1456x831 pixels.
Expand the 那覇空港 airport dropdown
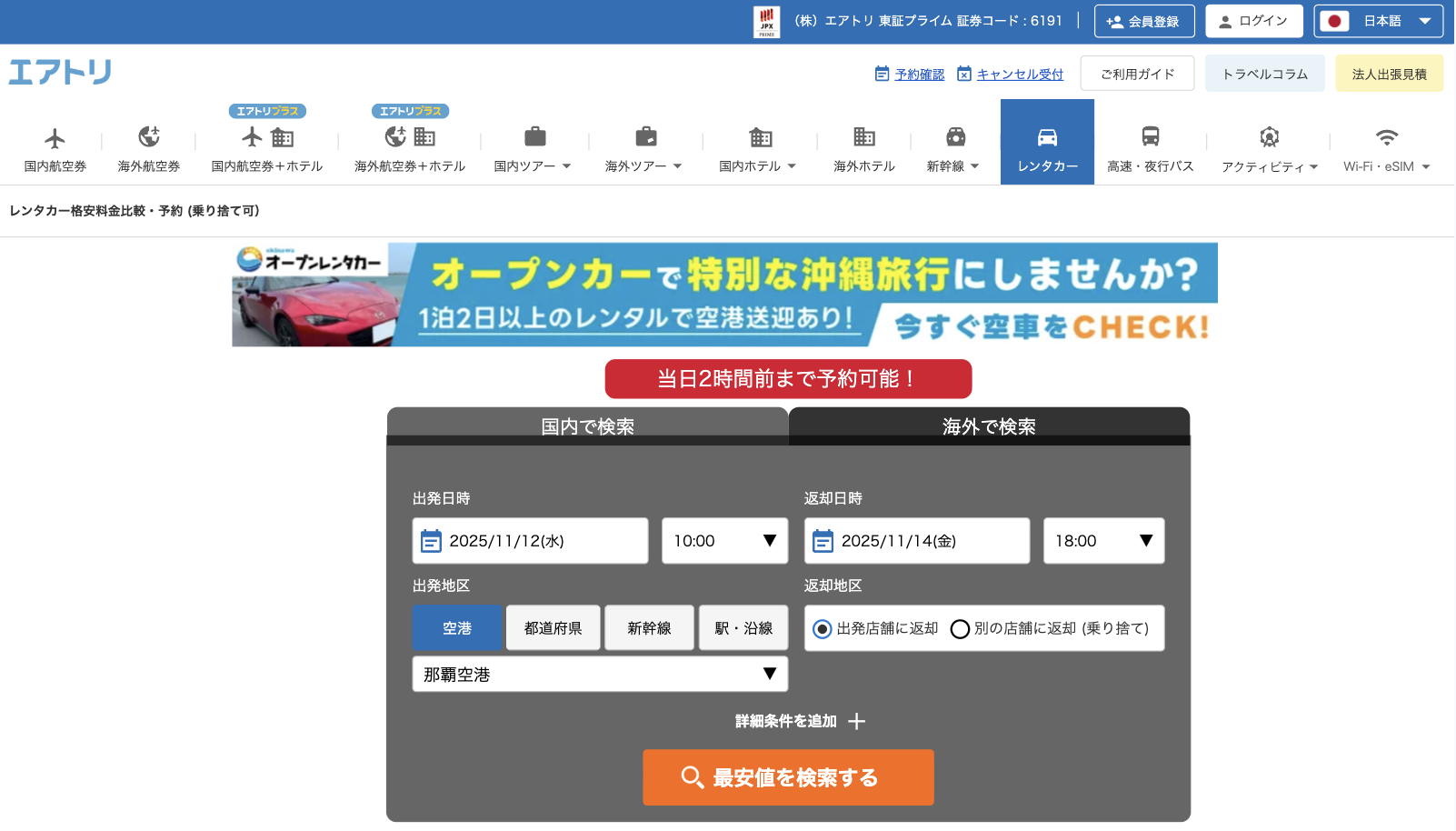pos(600,675)
